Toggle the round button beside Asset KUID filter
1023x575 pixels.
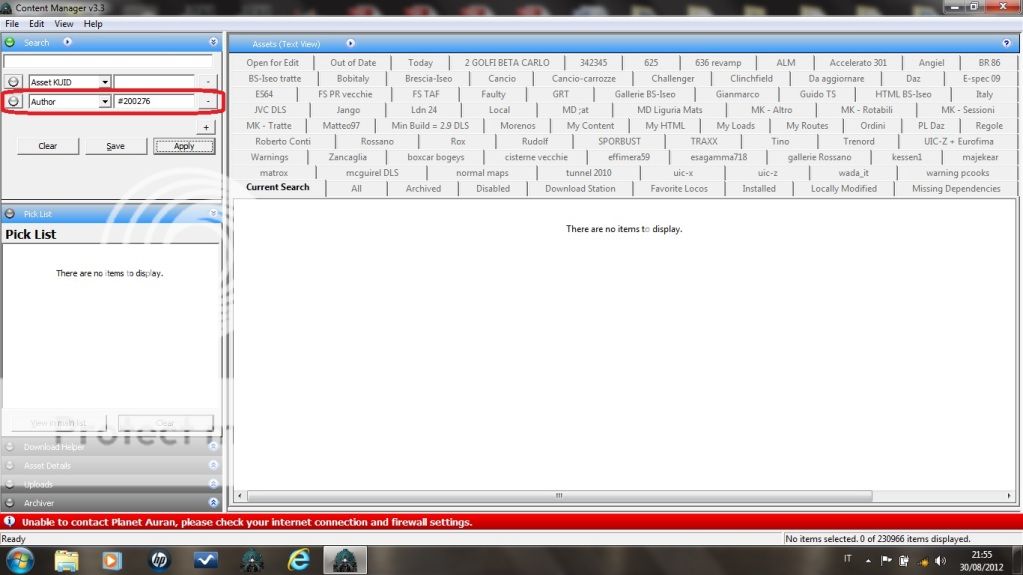pos(13,82)
